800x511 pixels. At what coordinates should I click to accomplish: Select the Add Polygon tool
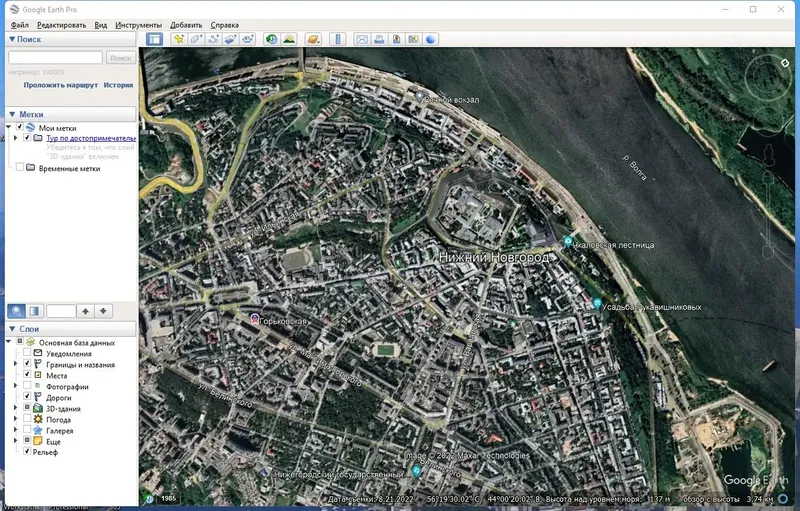196,39
